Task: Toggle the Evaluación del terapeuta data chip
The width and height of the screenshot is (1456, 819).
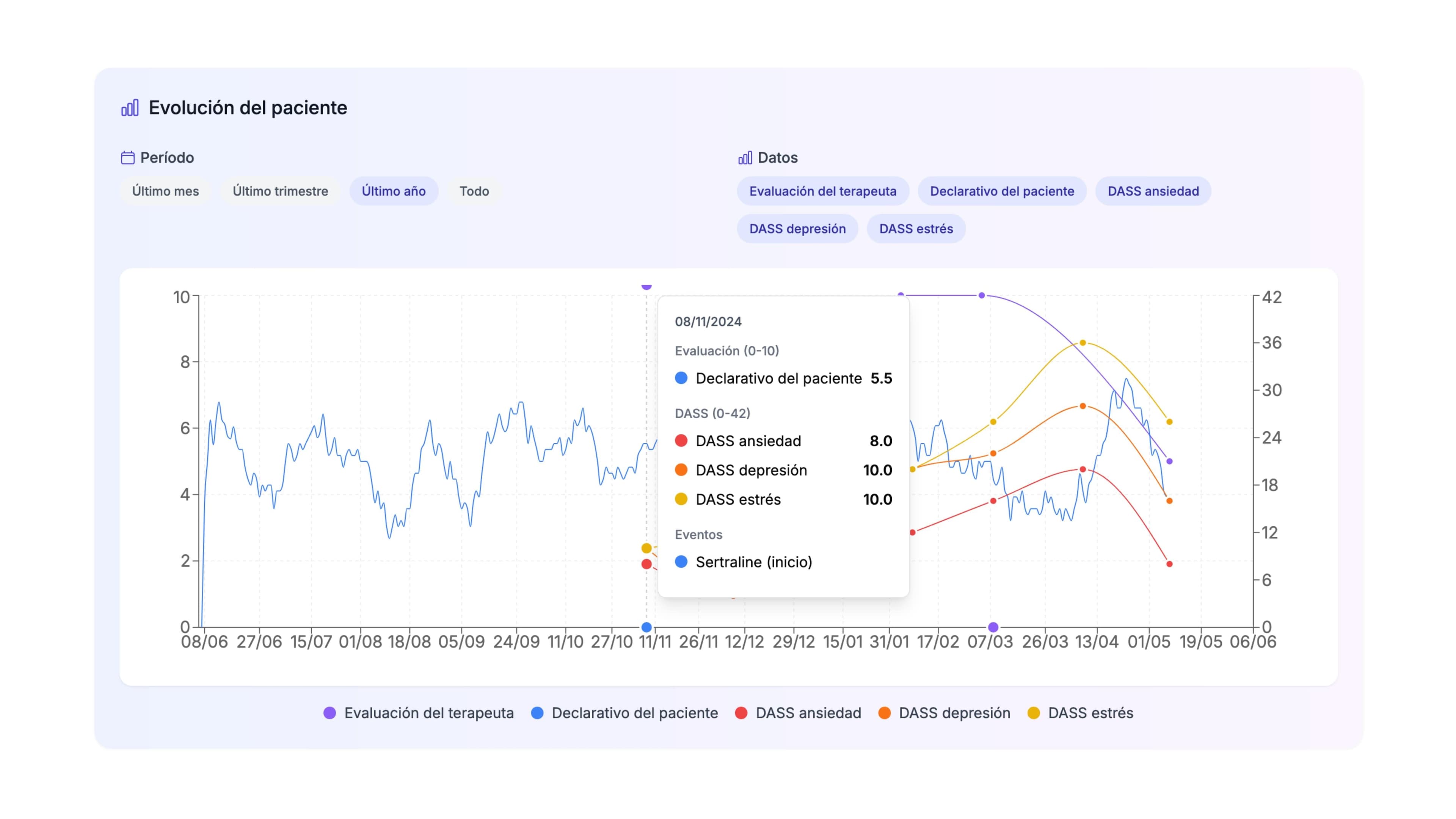Action: [x=823, y=191]
